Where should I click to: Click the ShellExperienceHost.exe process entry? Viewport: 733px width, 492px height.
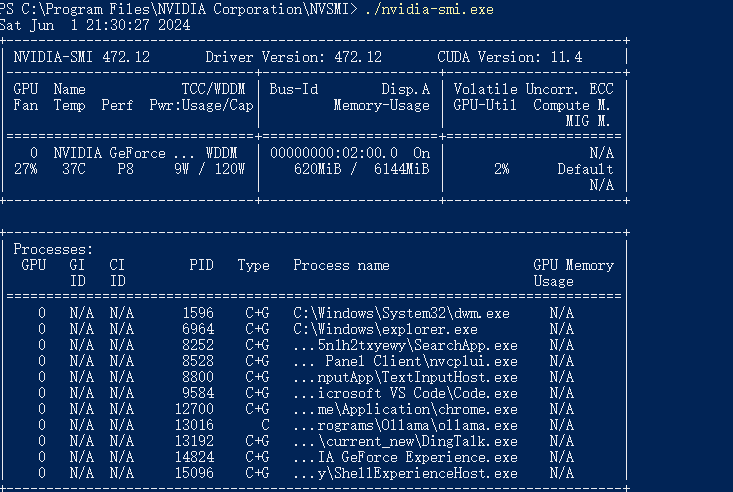click(405, 473)
